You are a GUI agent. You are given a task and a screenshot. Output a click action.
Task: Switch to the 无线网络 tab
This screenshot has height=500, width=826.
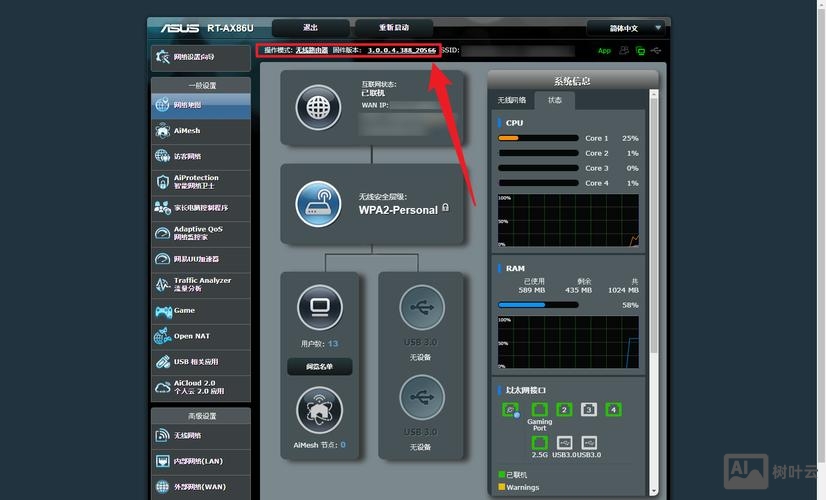[x=512, y=100]
